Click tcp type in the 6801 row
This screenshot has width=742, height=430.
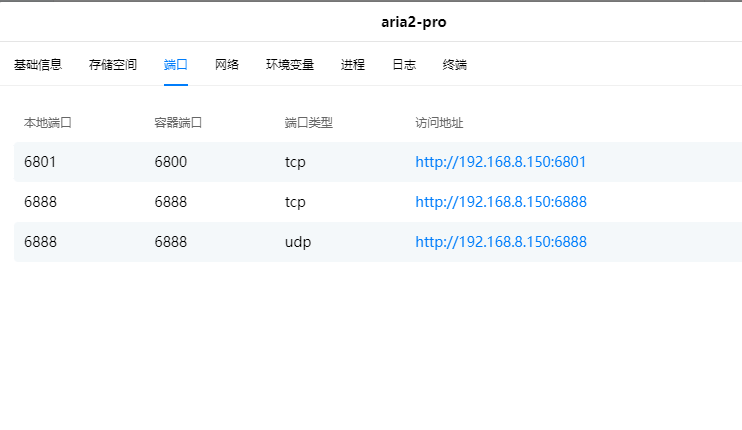(x=295, y=162)
